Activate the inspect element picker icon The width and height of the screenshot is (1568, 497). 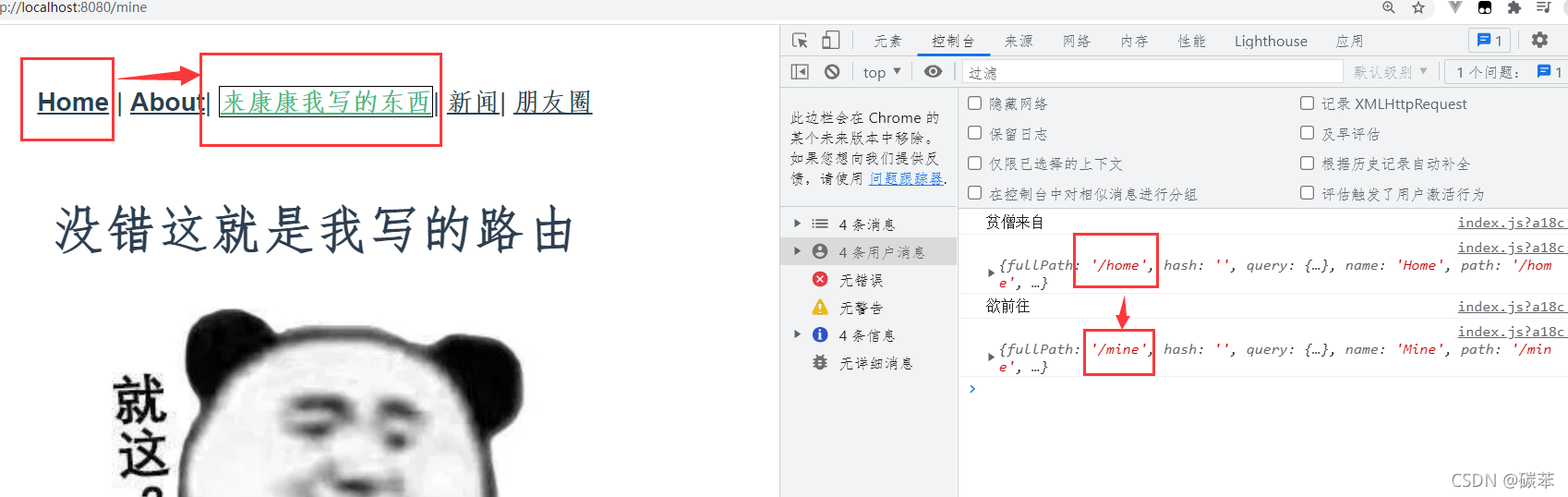800,41
